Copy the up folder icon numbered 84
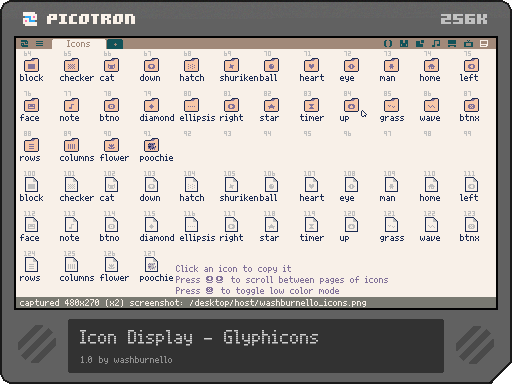Screen dimensions: 512x384 [351, 105]
